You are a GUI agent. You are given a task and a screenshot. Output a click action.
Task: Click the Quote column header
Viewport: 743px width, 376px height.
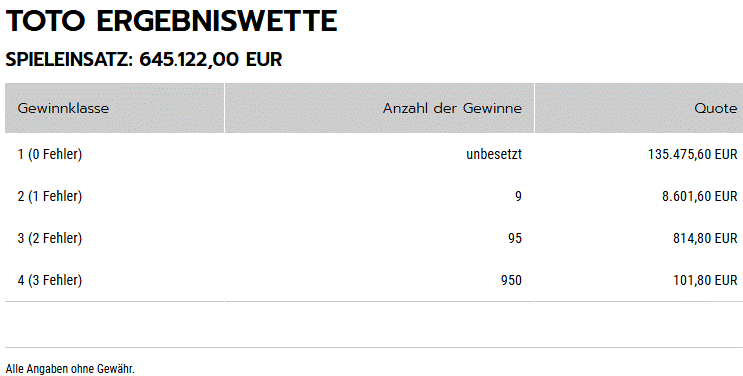click(716, 108)
